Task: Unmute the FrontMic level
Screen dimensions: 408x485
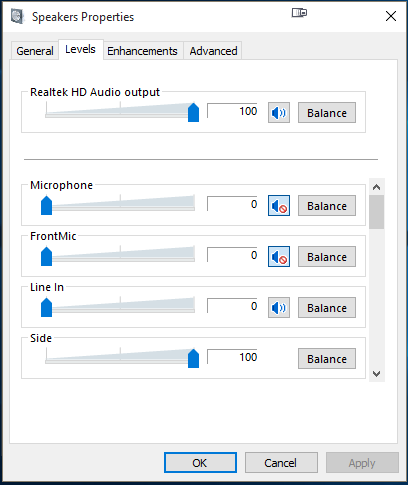Action: (x=279, y=257)
